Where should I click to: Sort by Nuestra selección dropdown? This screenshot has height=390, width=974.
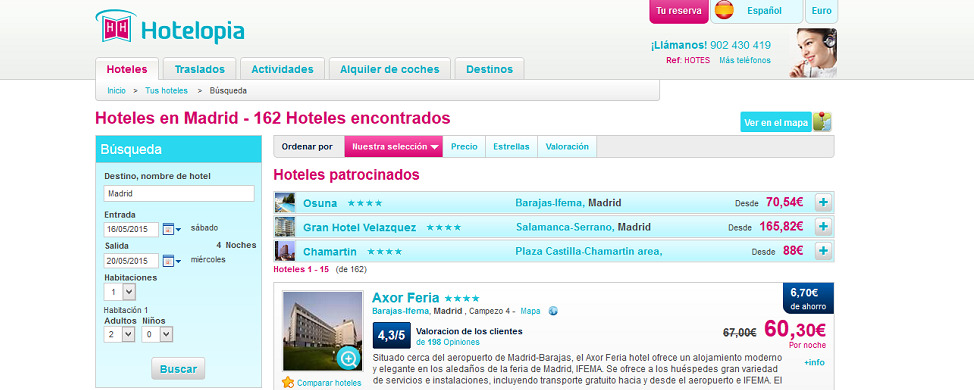[394, 147]
